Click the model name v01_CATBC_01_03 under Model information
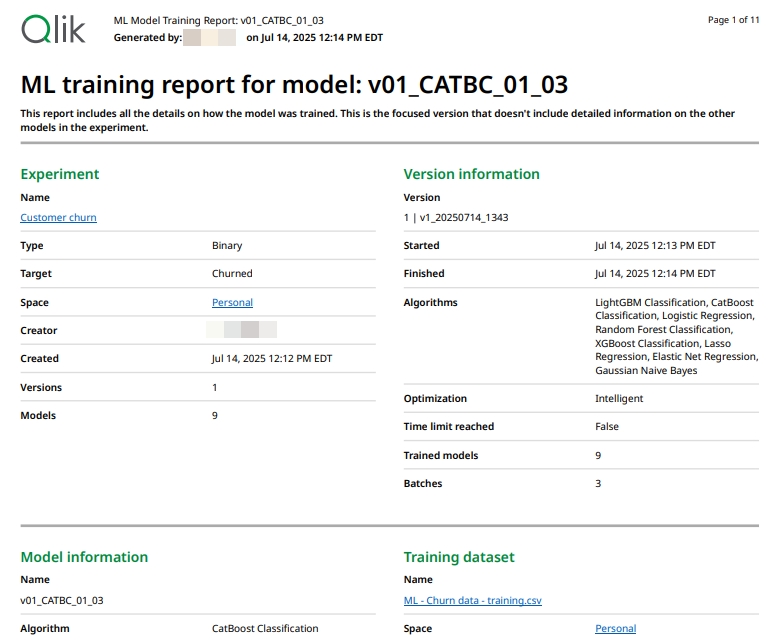 click(62, 600)
